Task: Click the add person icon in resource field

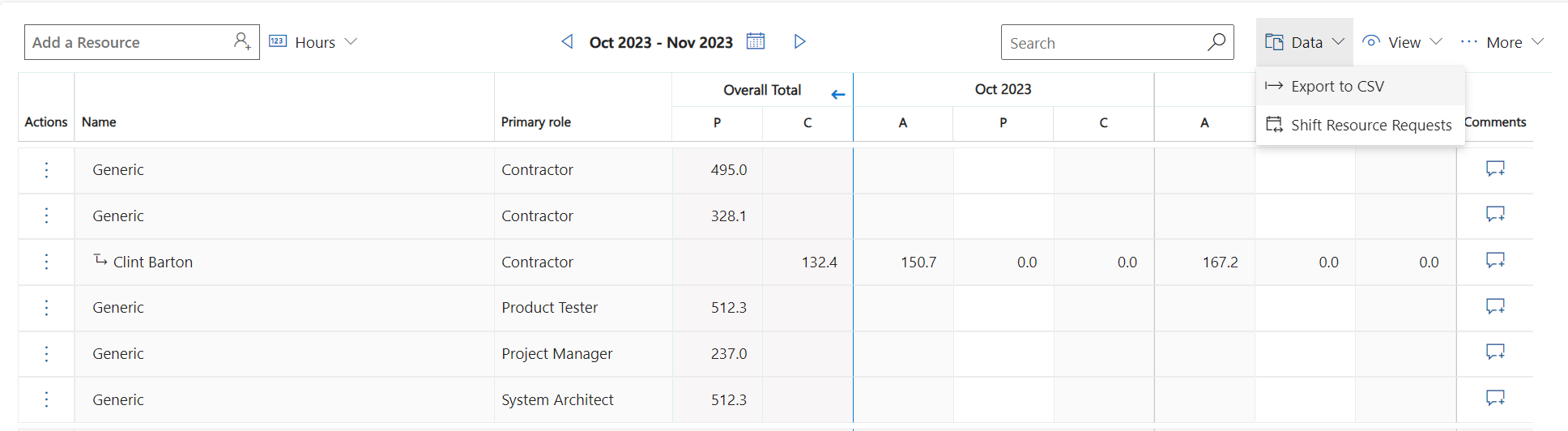Action: (241, 41)
